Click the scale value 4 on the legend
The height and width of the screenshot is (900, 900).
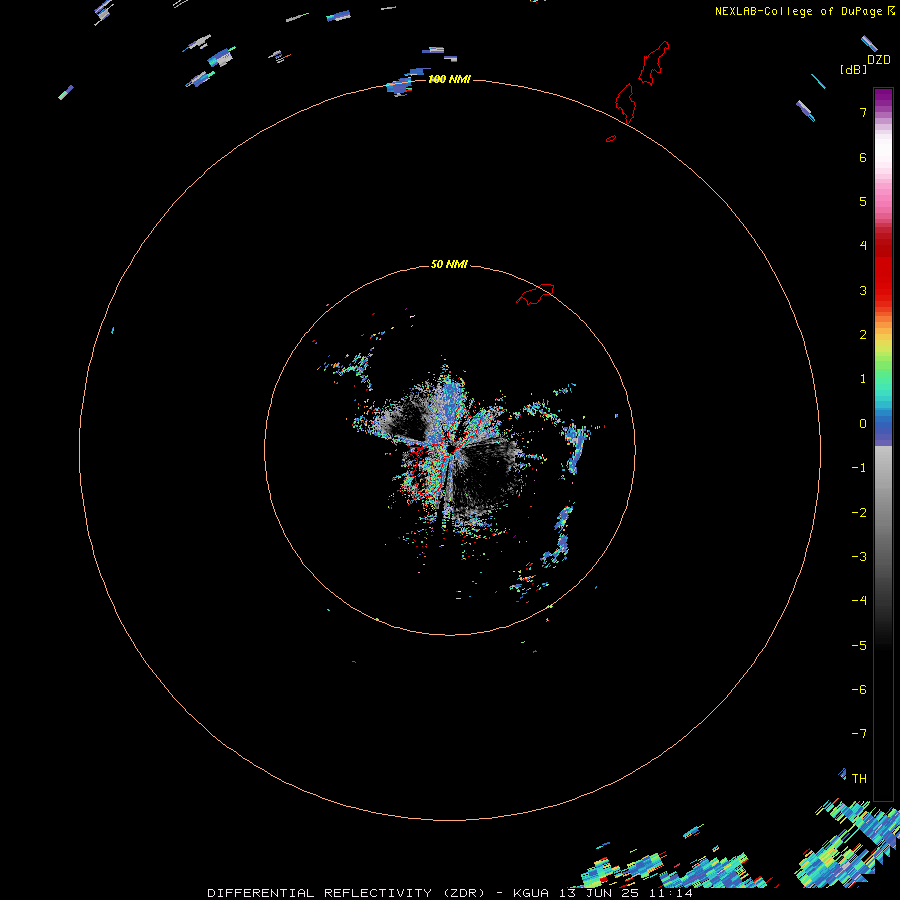point(863,246)
